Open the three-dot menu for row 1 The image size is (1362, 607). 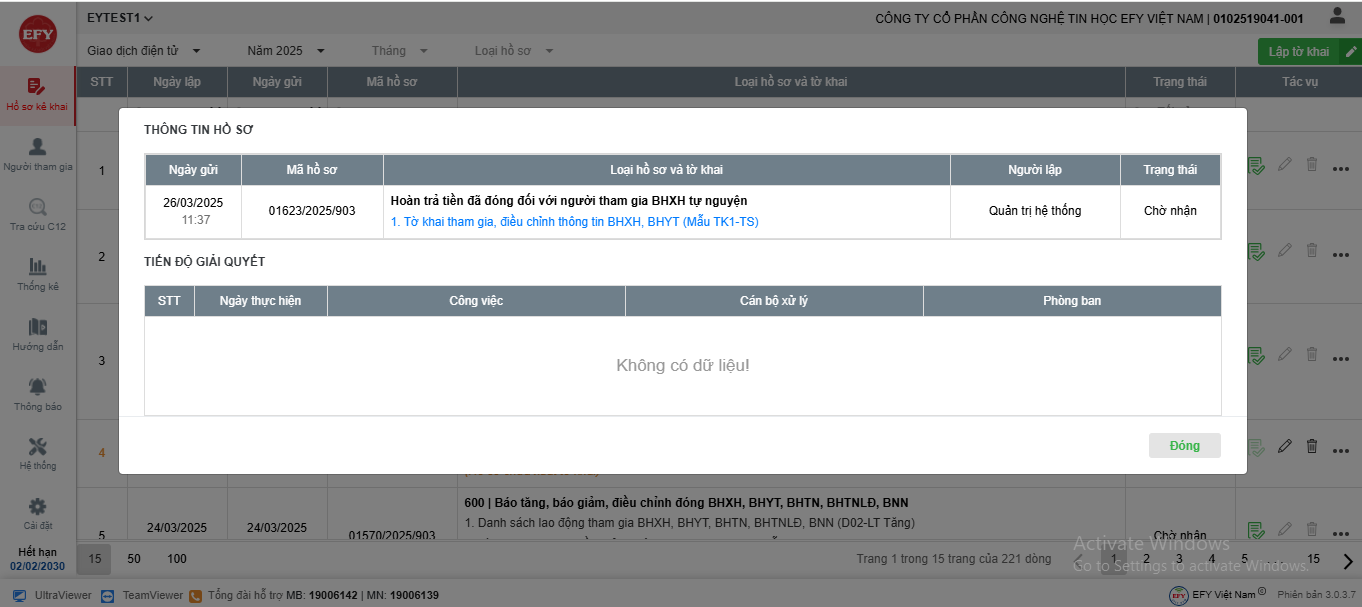pos(1341,169)
